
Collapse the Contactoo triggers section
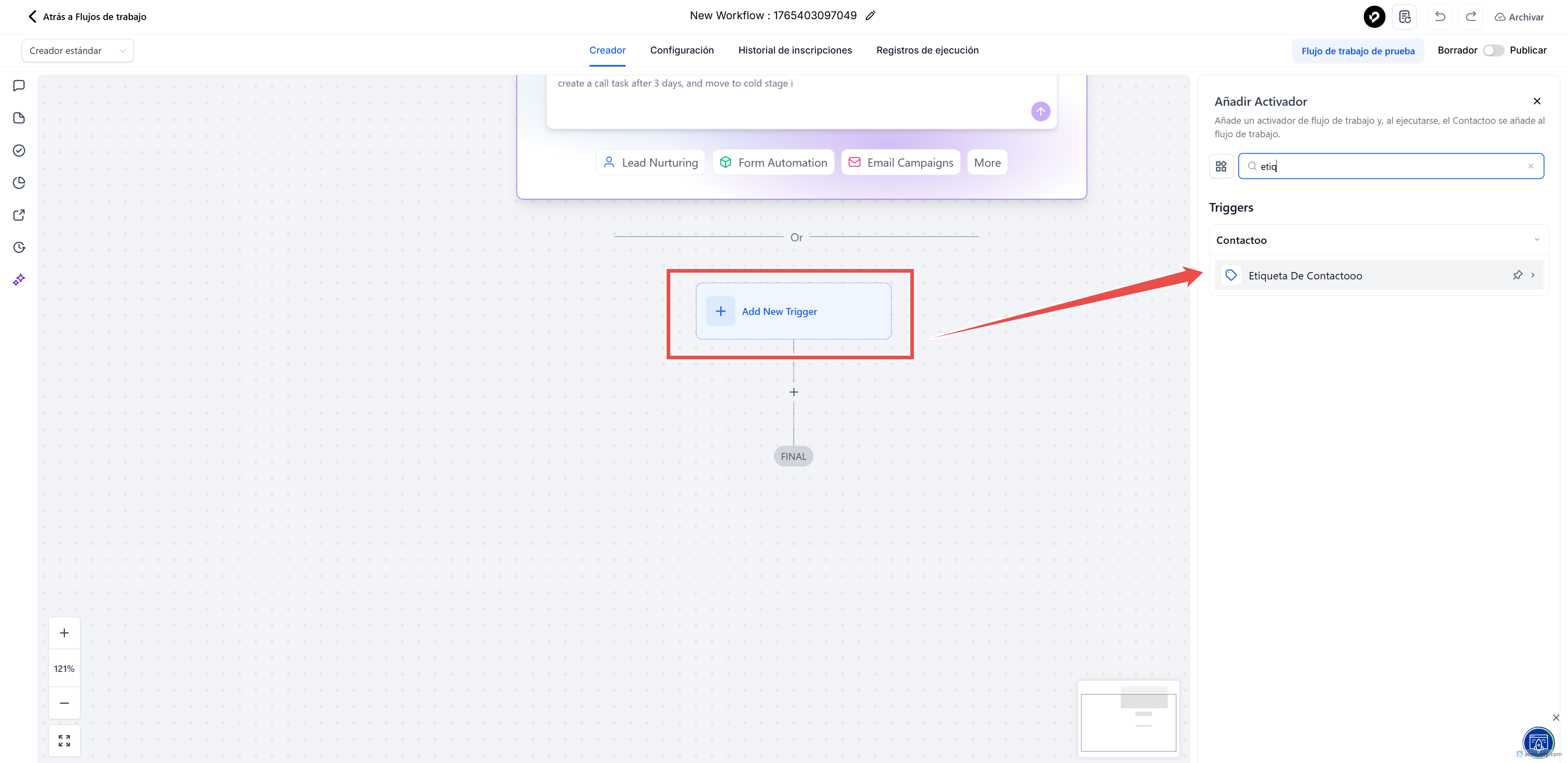pyautogui.click(x=1537, y=240)
